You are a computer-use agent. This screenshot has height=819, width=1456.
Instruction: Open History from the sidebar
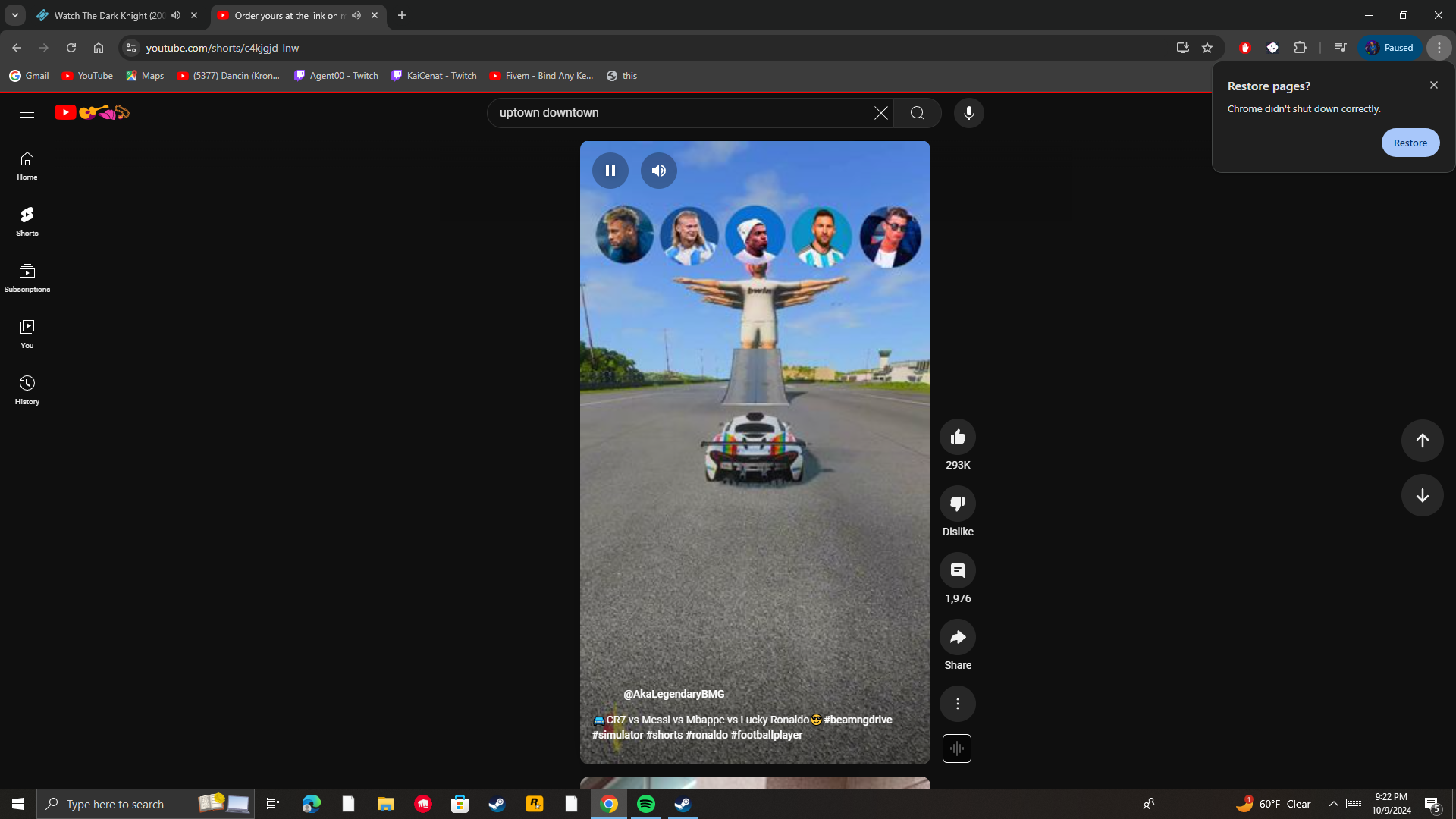27,389
